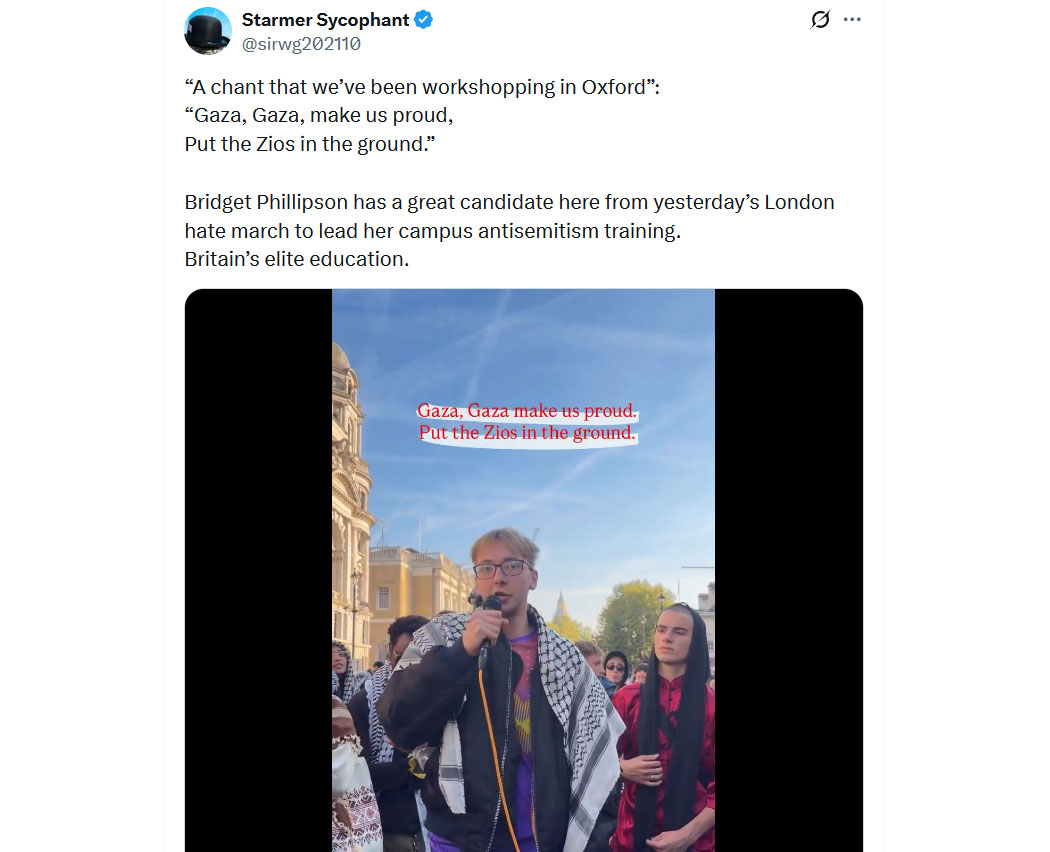
Task: Open the three-dot More options menu
Action: pos(852,19)
